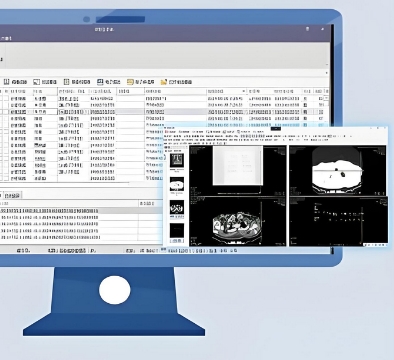Select the highlighted third row in the patient table

pos(164,112)
